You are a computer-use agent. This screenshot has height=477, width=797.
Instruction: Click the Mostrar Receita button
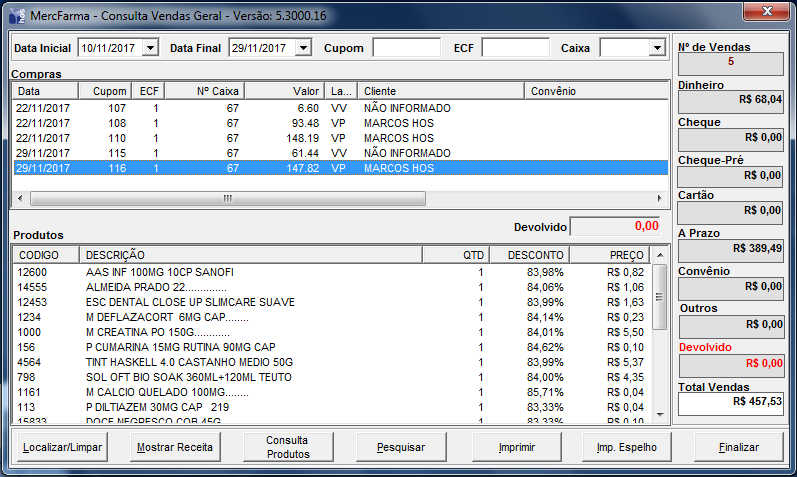175,447
